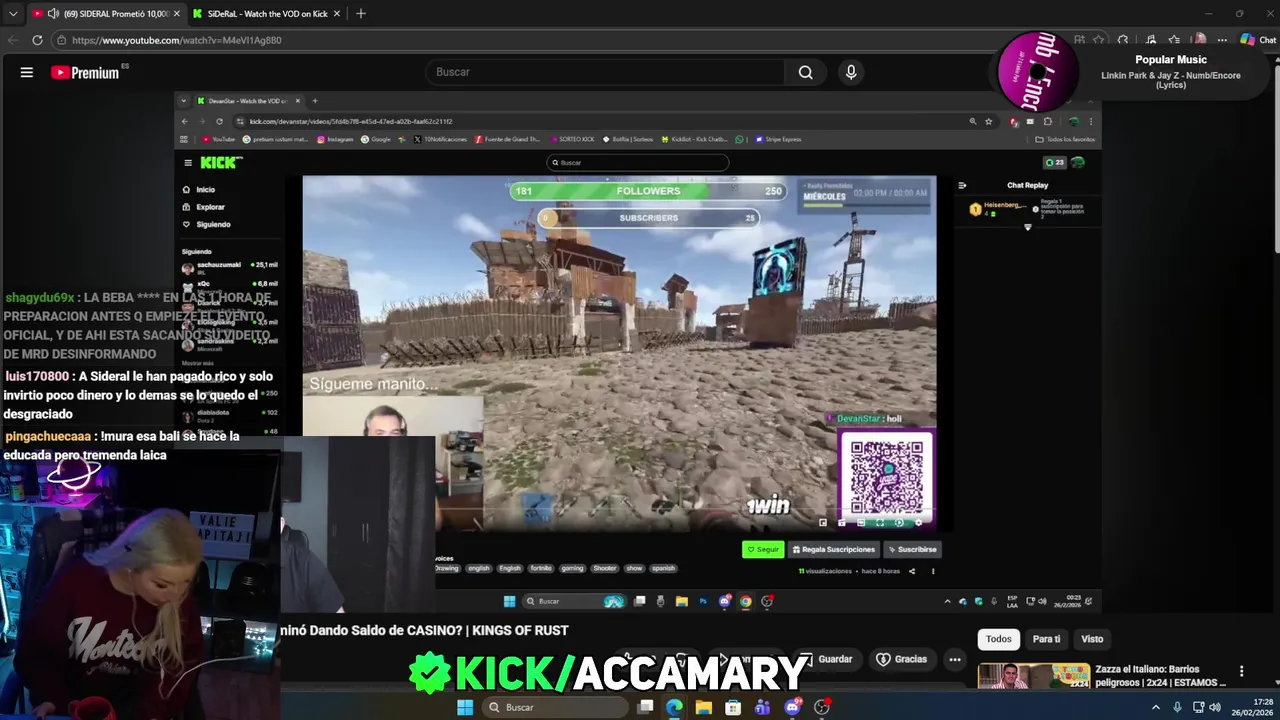The width and height of the screenshot is (1280, 720).
Task: Go back in the browser
Action: [13, 40]
